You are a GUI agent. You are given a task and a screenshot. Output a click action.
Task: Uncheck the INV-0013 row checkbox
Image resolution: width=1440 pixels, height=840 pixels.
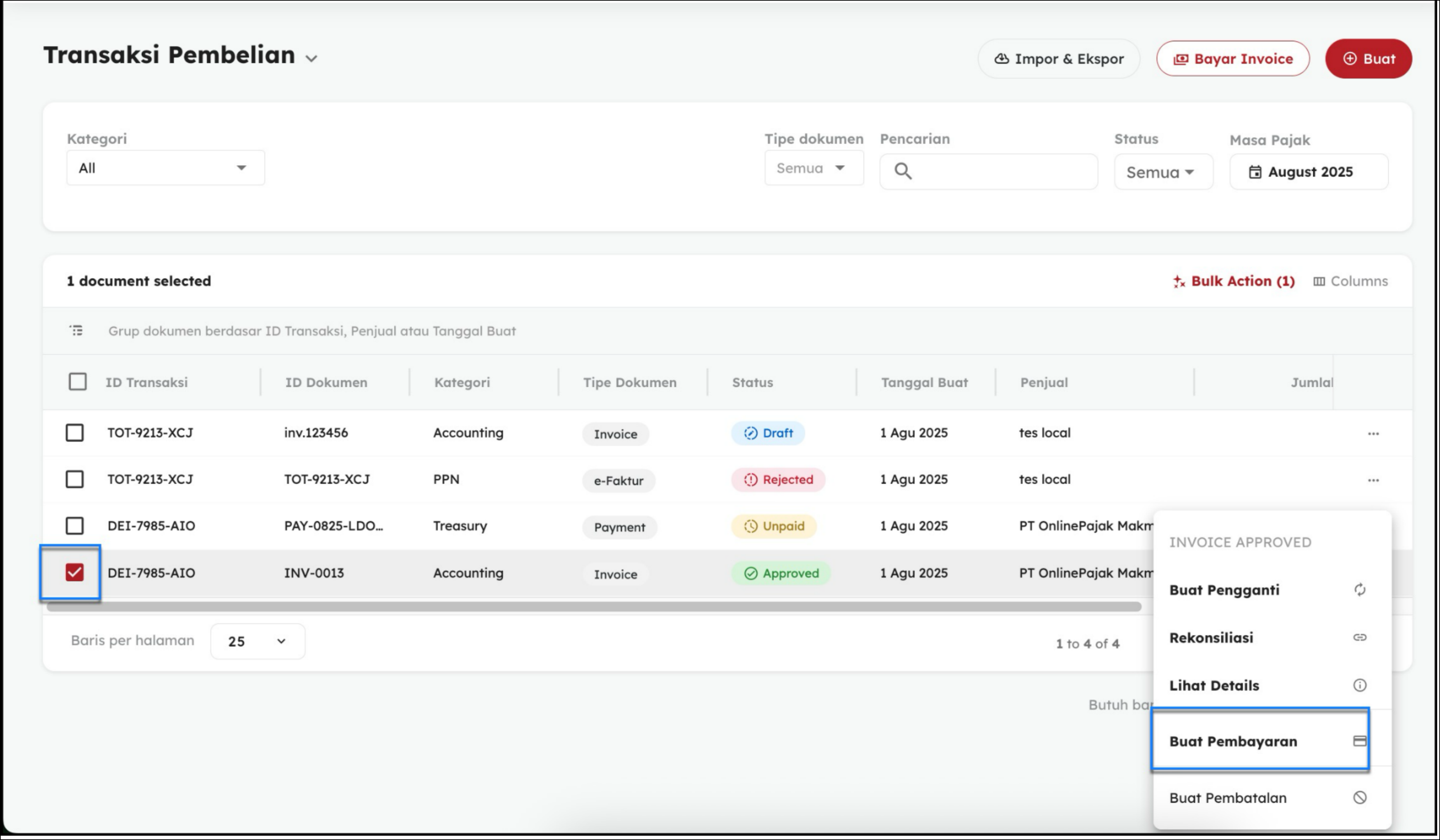(75, 572)
